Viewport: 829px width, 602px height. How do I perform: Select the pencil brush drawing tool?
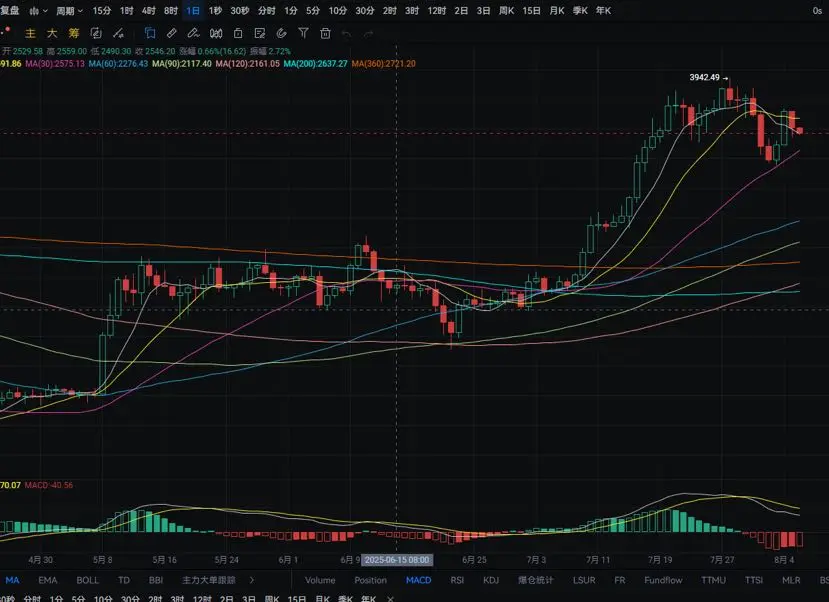tap(194, 33)
